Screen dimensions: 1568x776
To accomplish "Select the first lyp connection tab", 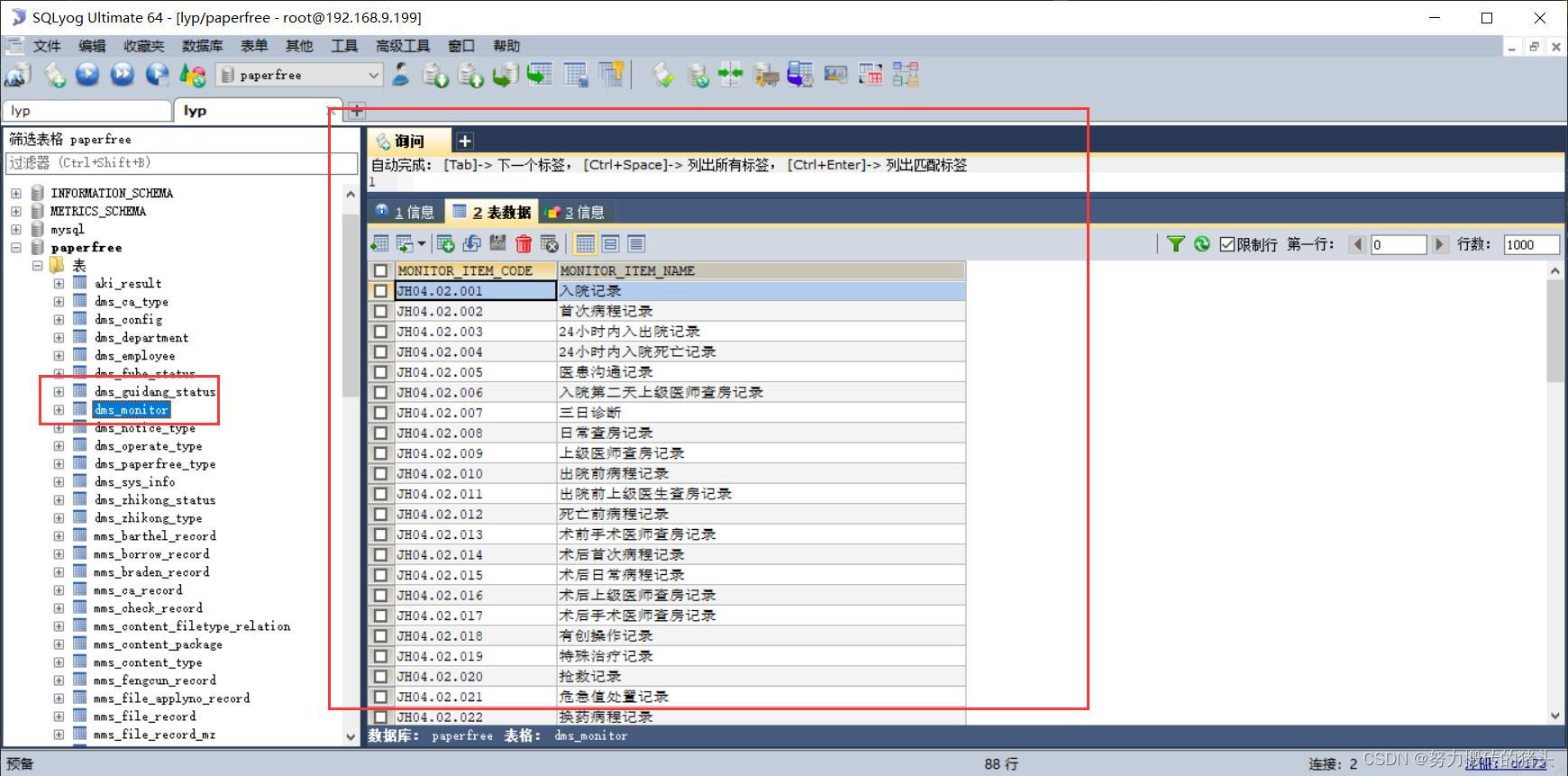I will 87,110.
